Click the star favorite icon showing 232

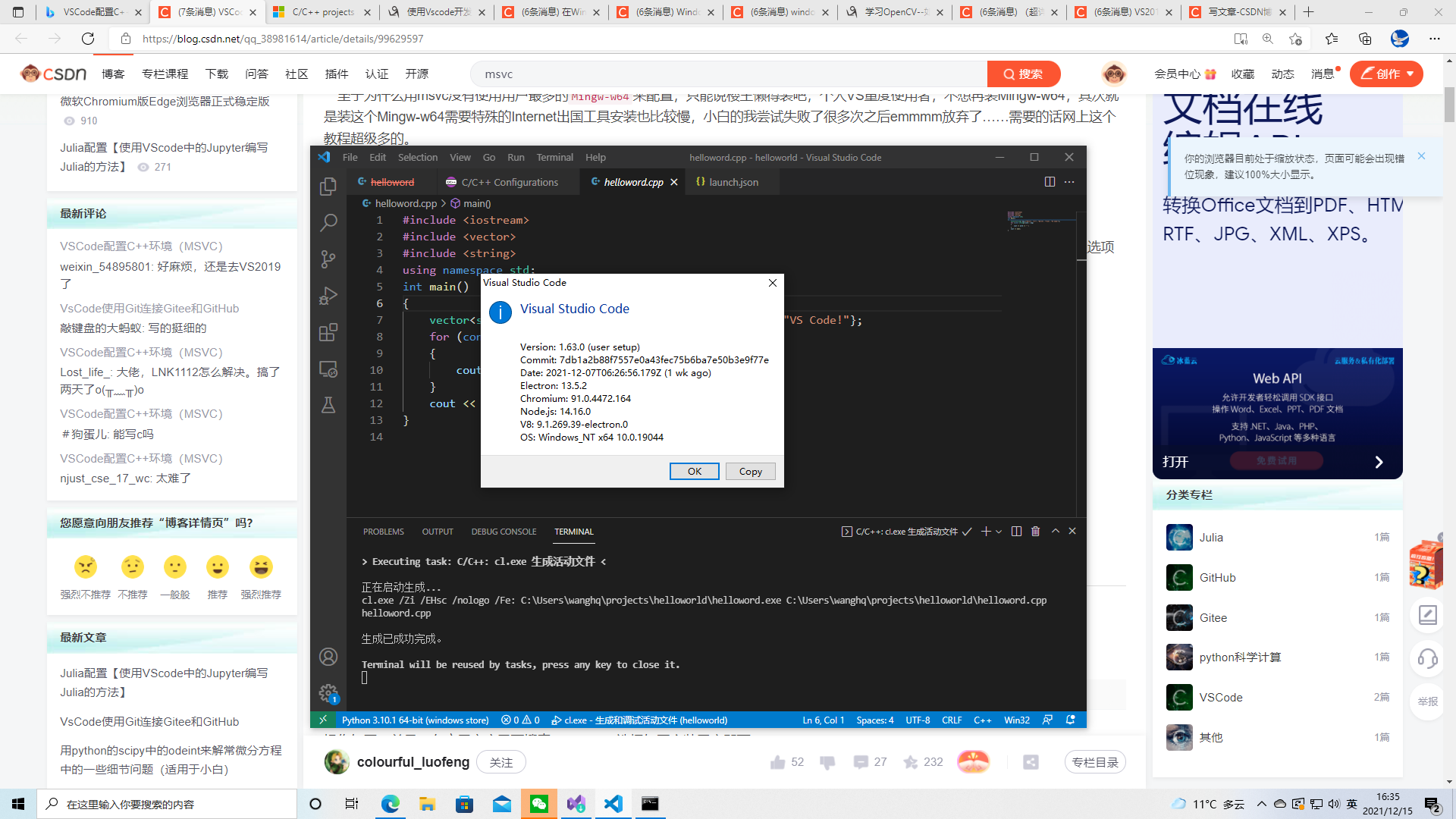tap(911, 762)
